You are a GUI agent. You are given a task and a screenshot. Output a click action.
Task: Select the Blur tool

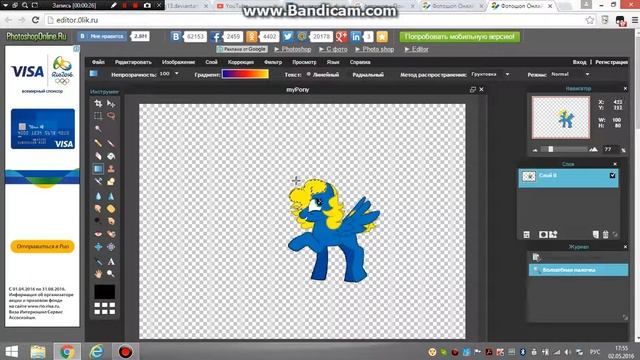pos(98,196)
